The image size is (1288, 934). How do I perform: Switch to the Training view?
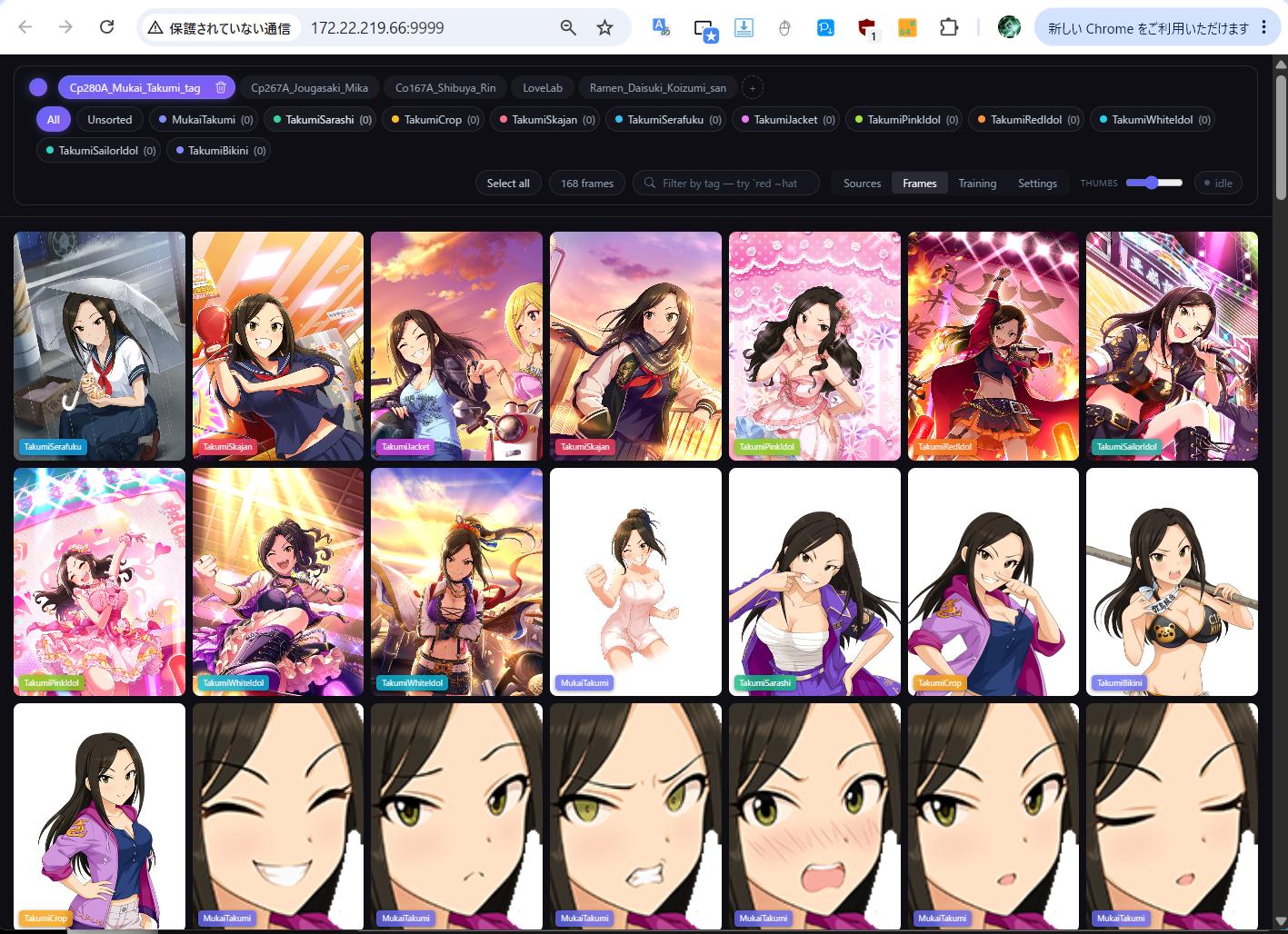tap(977, 184)
